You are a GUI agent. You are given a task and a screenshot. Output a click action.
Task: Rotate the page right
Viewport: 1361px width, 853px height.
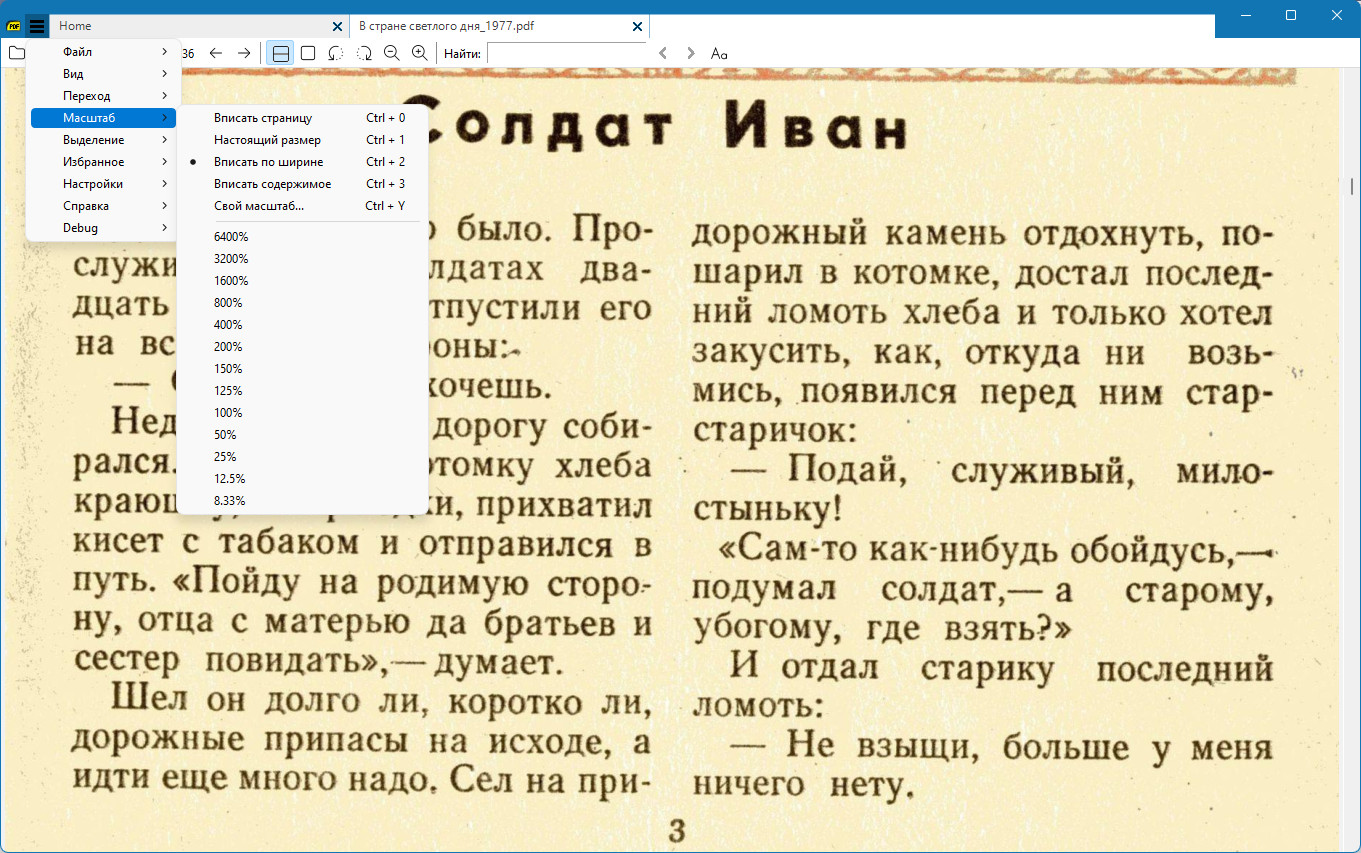(364, 53)
